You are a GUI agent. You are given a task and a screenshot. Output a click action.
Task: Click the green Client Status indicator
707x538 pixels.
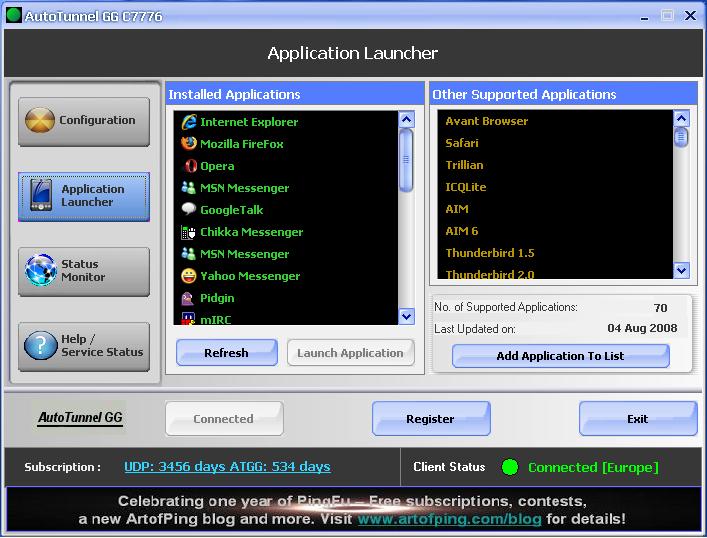point(510,467)
